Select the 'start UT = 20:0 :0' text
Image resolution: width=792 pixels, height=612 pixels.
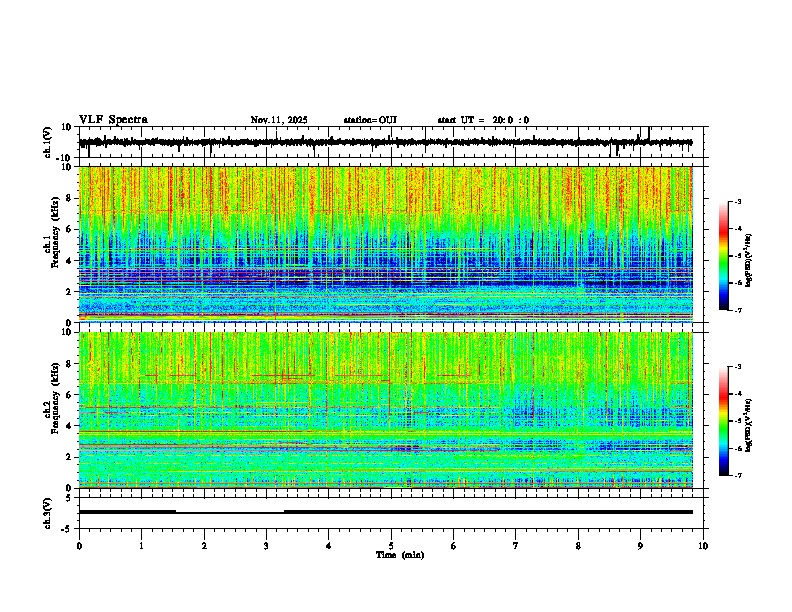click(483, 120)
